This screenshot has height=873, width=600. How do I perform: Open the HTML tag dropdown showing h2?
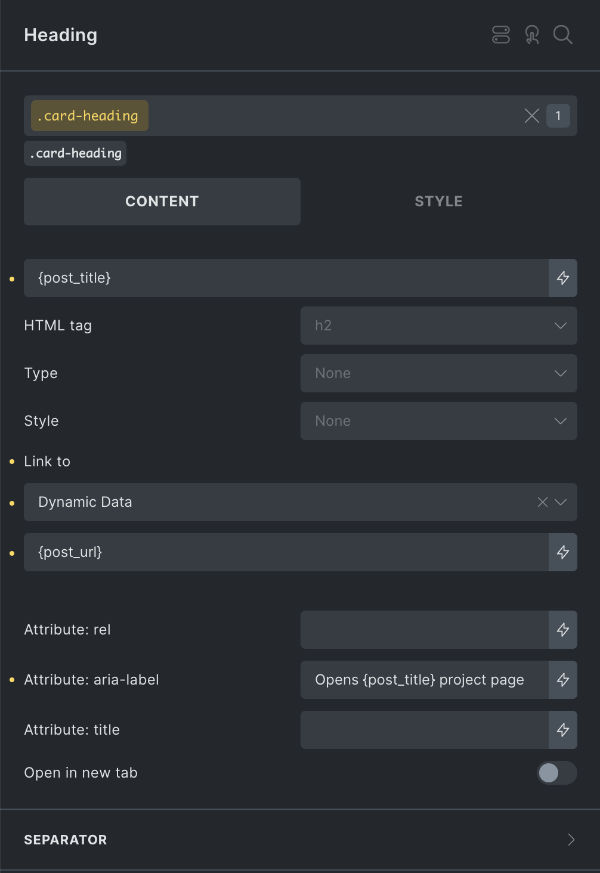pos(438,325)
